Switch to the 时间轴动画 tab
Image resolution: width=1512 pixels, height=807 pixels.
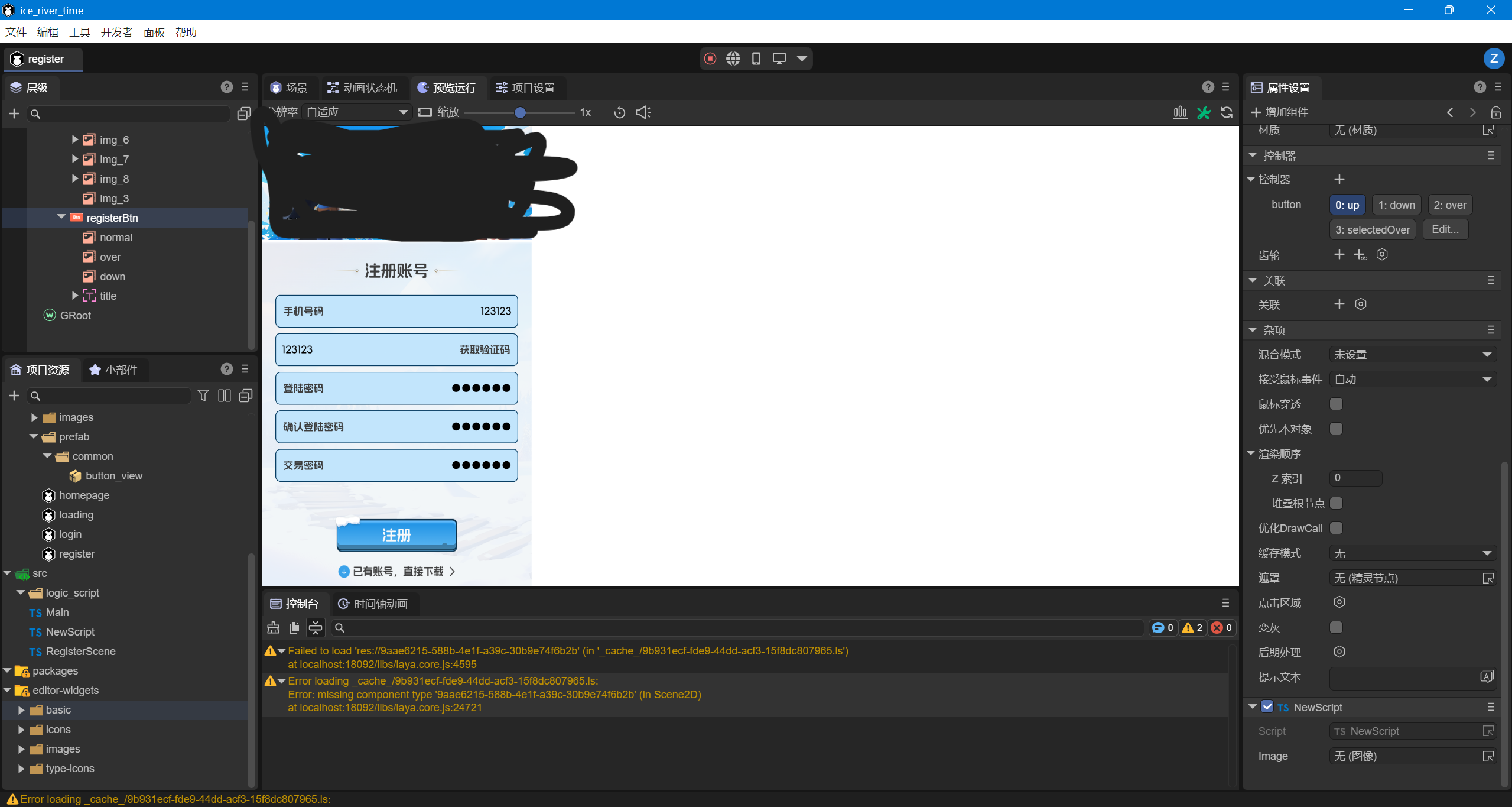pyautogui.click(x=375, y=604)
